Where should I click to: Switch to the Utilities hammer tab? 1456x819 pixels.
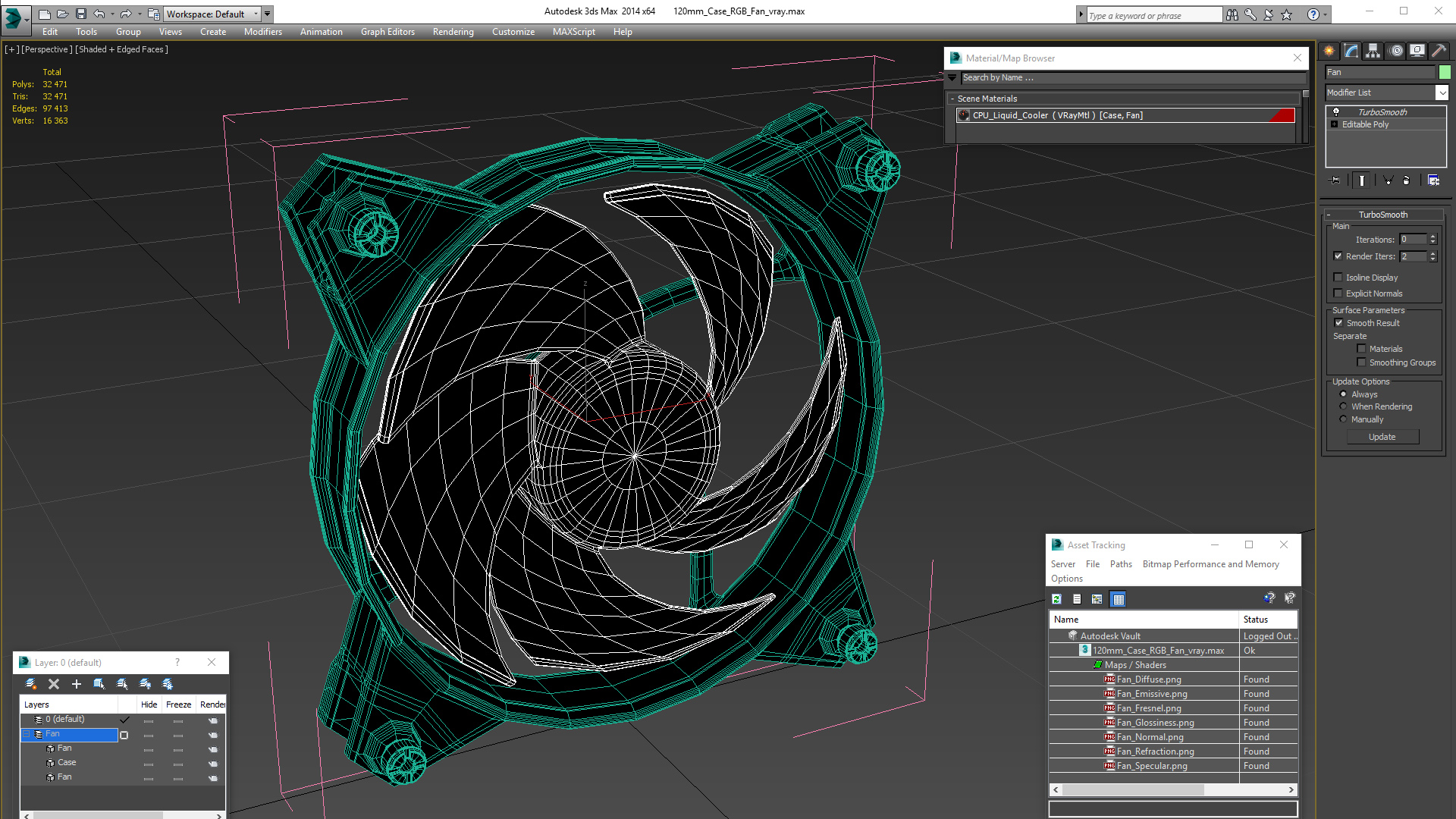click(1439, 51)
